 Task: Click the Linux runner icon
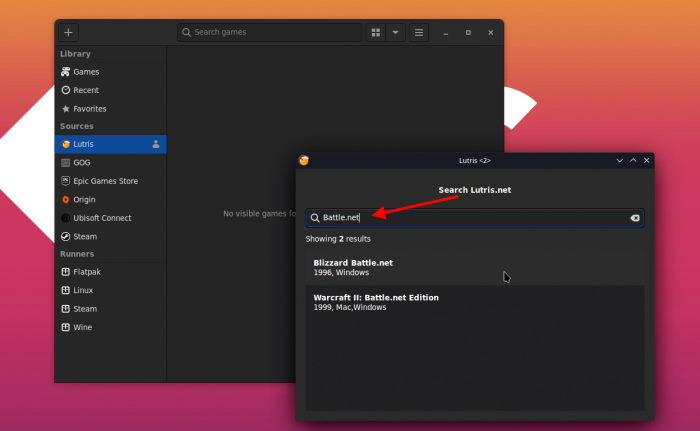[66, 290]
